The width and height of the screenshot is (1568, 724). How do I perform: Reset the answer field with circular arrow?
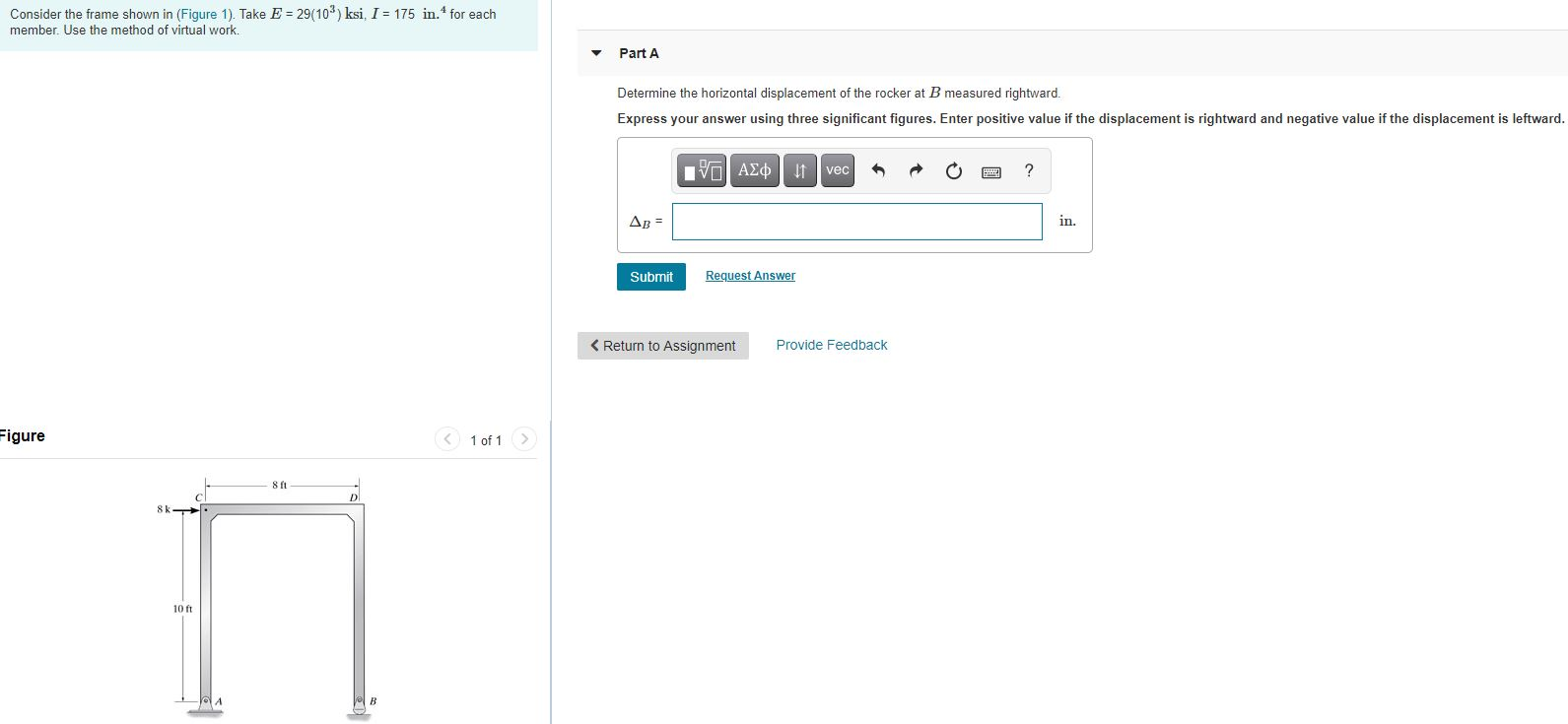click(x=953, y=171)
